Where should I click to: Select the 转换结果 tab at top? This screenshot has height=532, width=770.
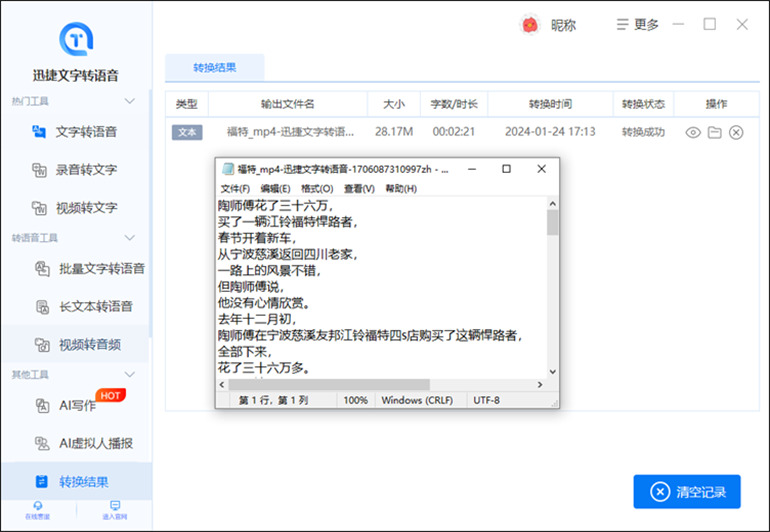(215, 67)
